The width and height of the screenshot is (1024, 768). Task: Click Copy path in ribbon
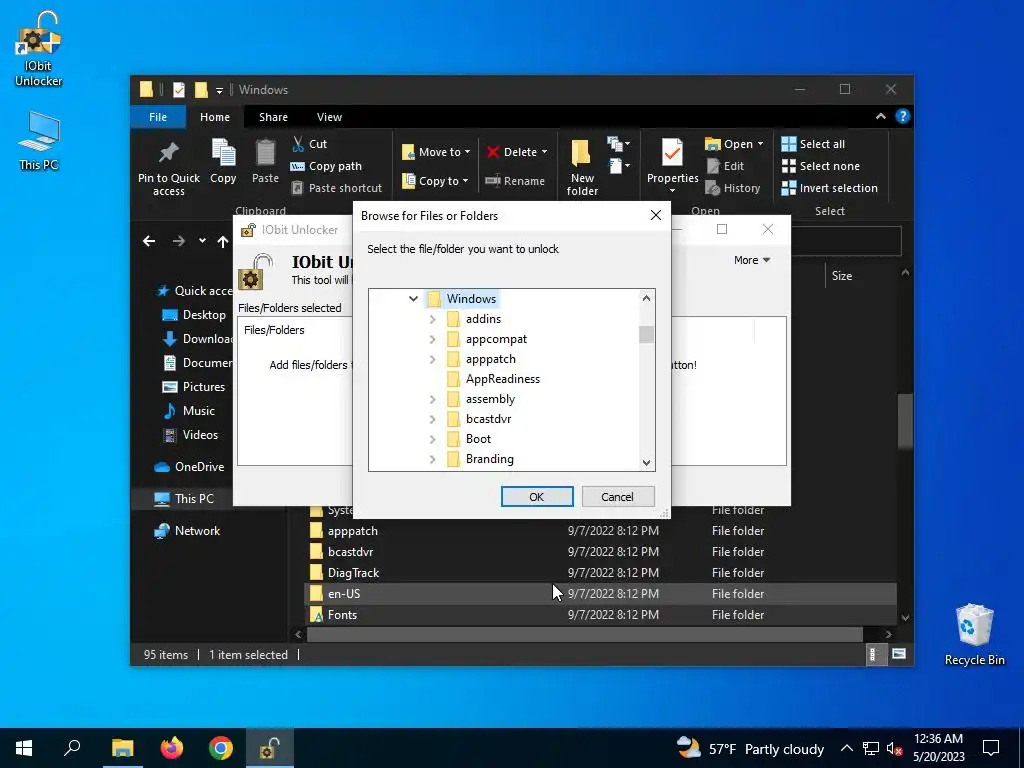[326, 166]
